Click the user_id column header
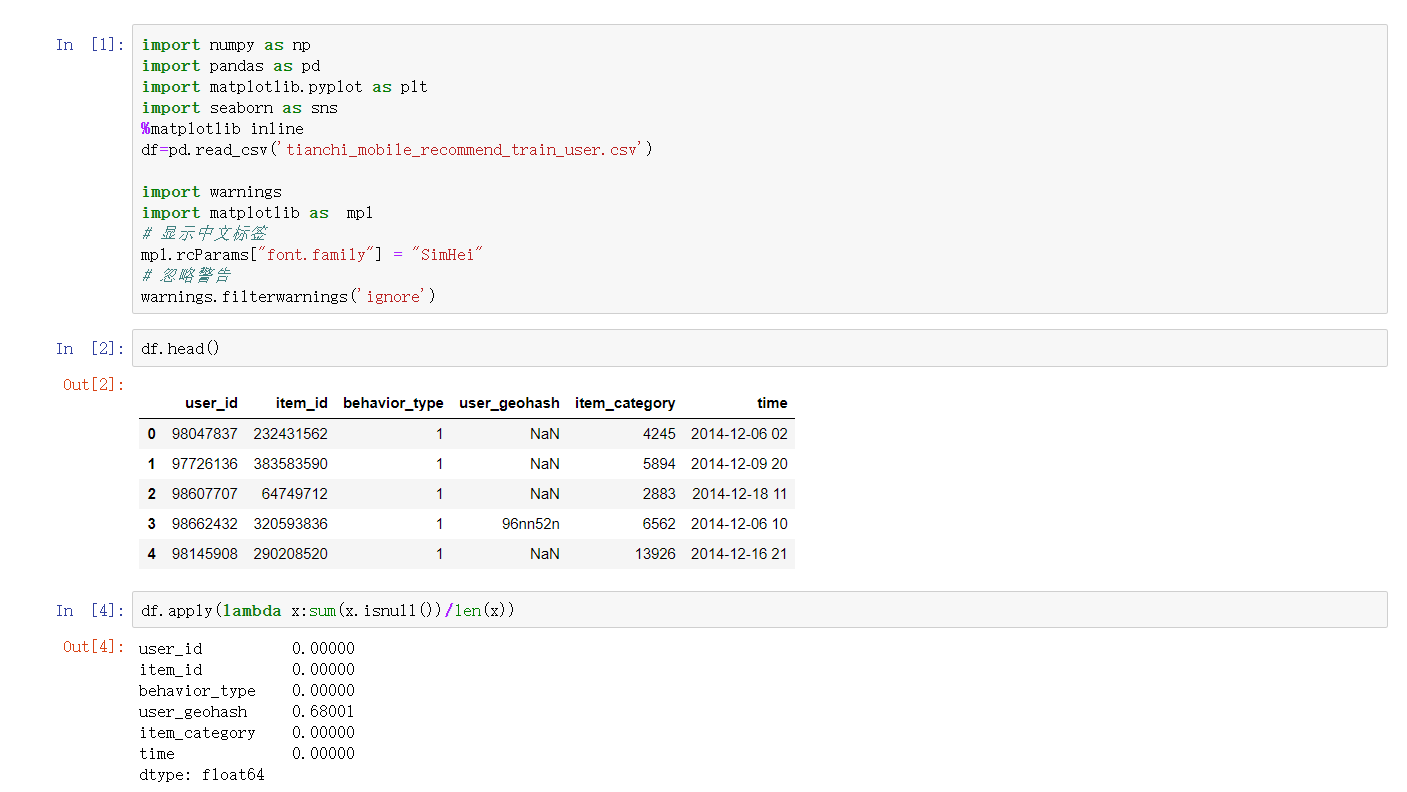 click(211, 403)
